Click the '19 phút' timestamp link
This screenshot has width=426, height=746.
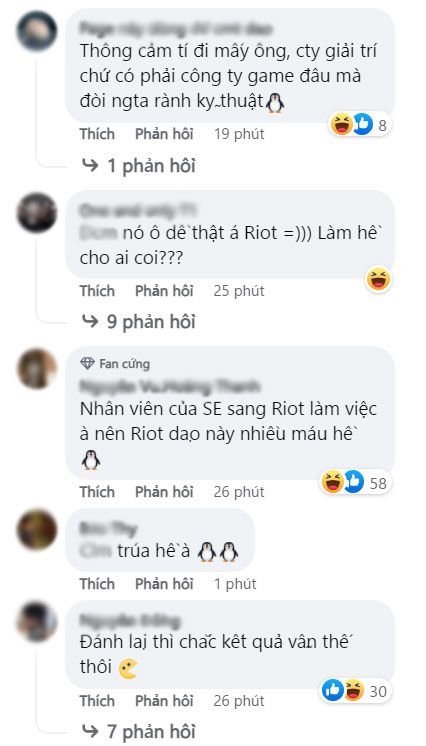point(239,134)
